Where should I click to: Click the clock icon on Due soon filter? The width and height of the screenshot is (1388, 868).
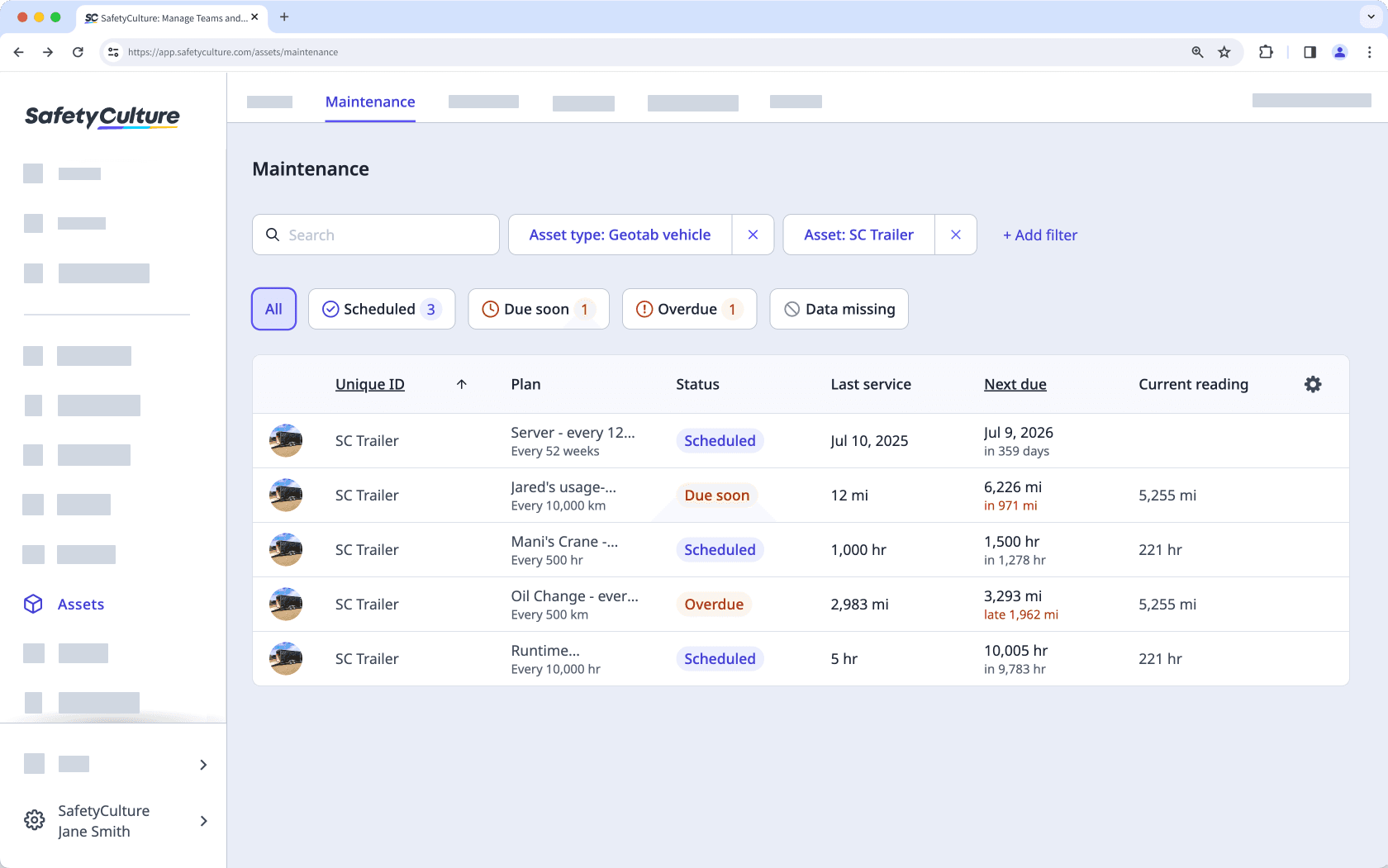point(490,308)
